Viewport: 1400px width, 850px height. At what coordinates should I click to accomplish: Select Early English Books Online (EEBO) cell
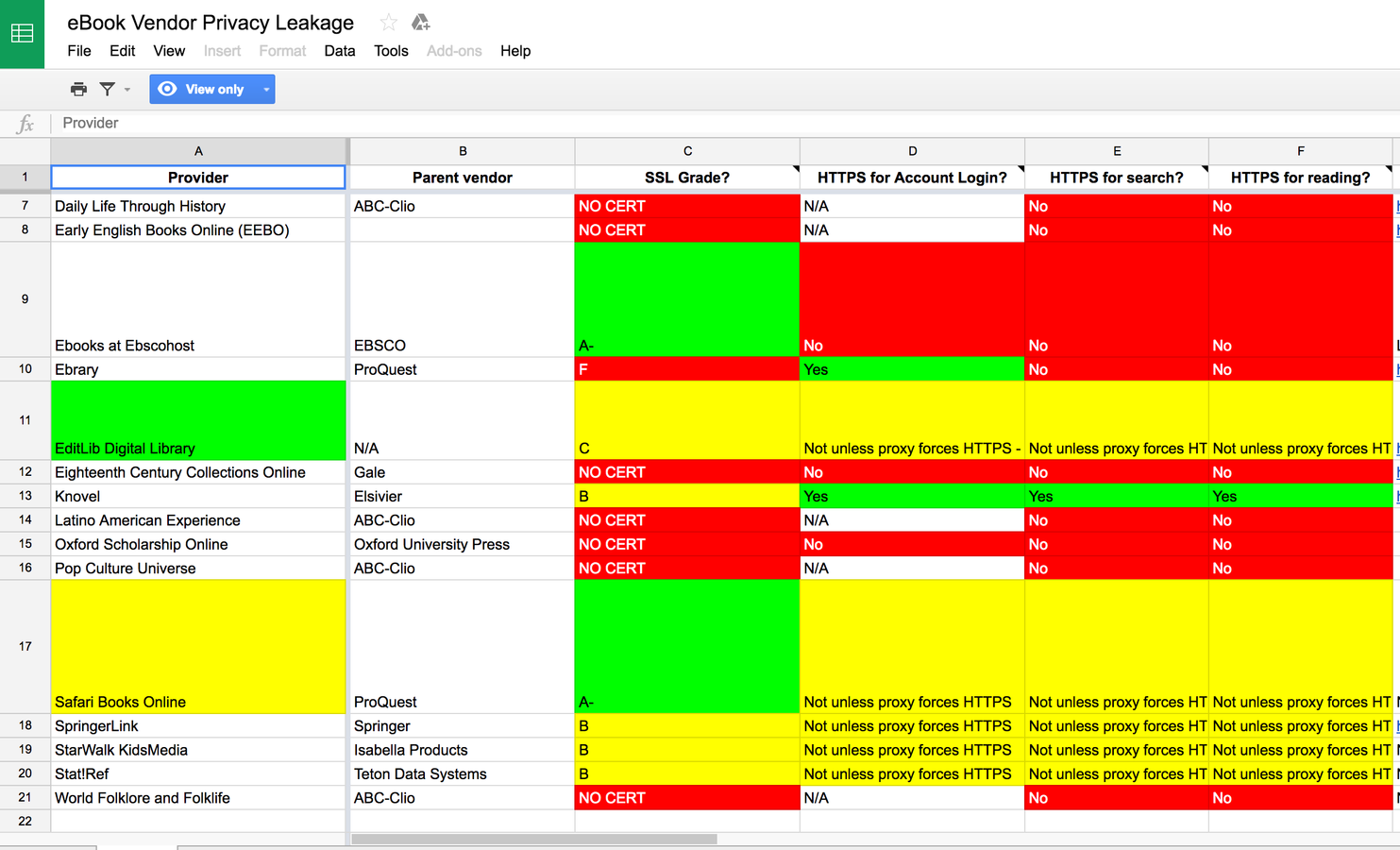click(198, 230)
